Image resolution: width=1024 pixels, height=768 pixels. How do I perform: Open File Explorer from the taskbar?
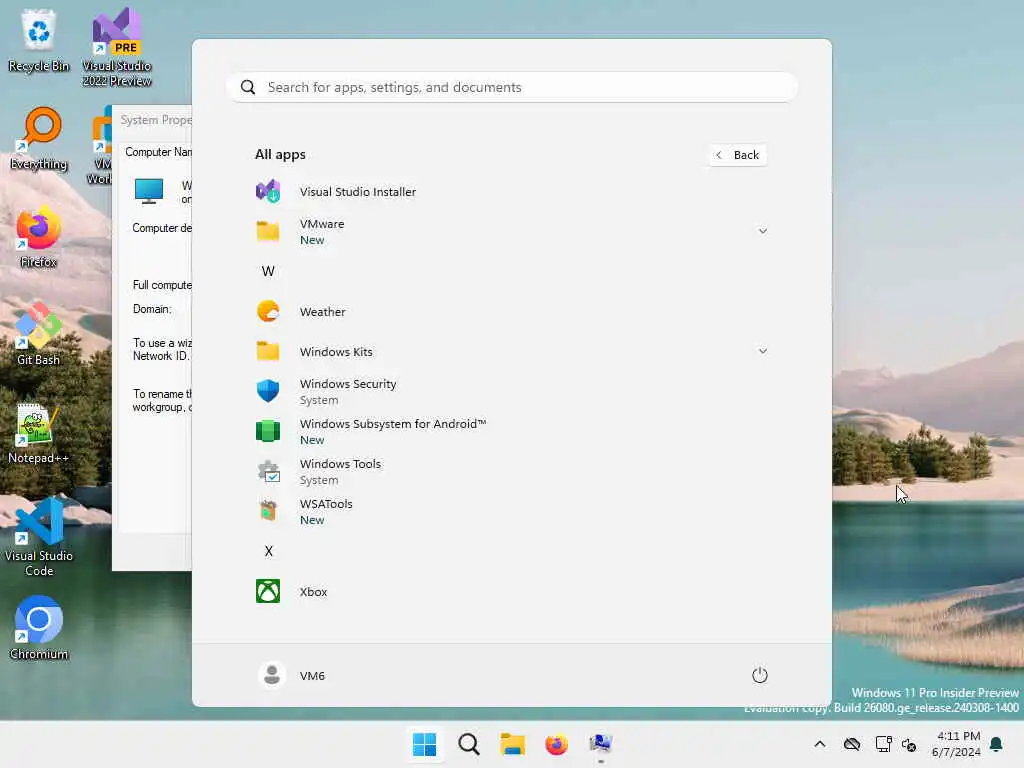pos(513,744)
